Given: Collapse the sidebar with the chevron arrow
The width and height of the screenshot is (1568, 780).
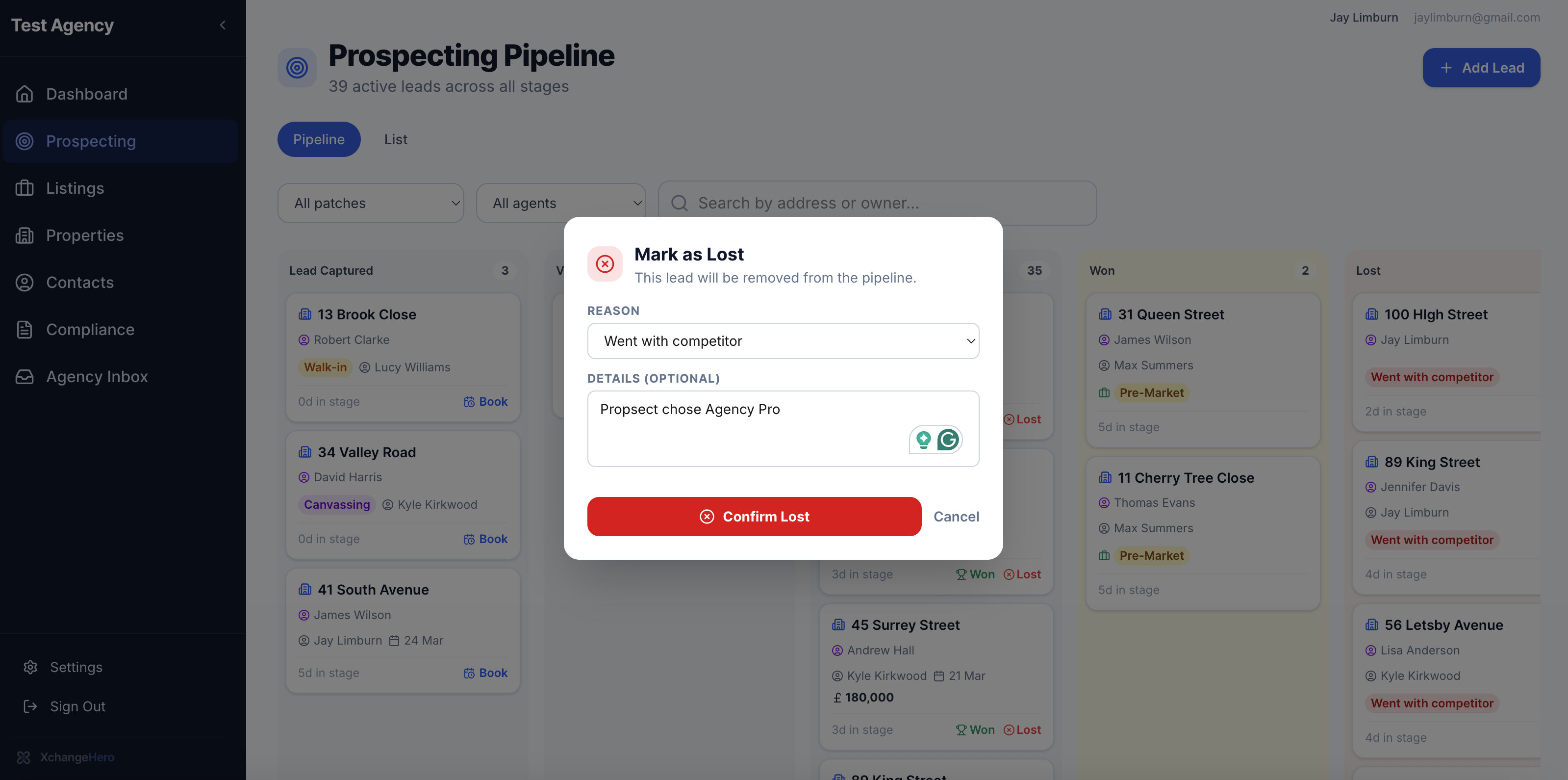Looking at the screenshot, I should [x=223, y=25].
